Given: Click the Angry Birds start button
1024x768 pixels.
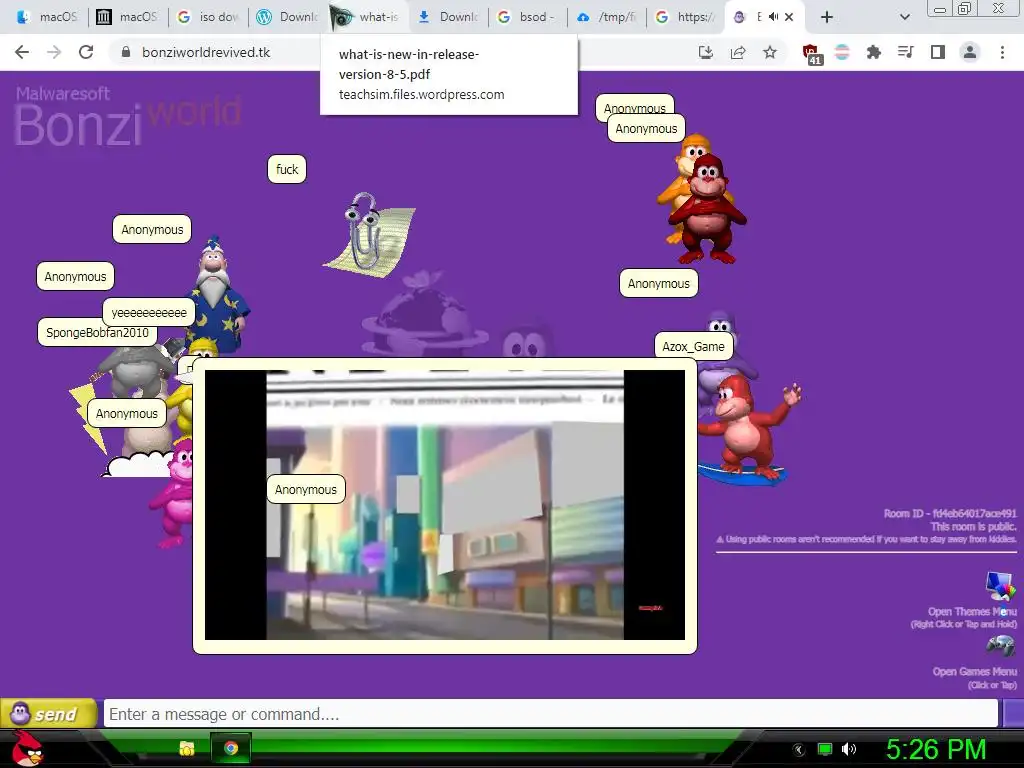Looking at the screenshot, I should tap(27, 748).
